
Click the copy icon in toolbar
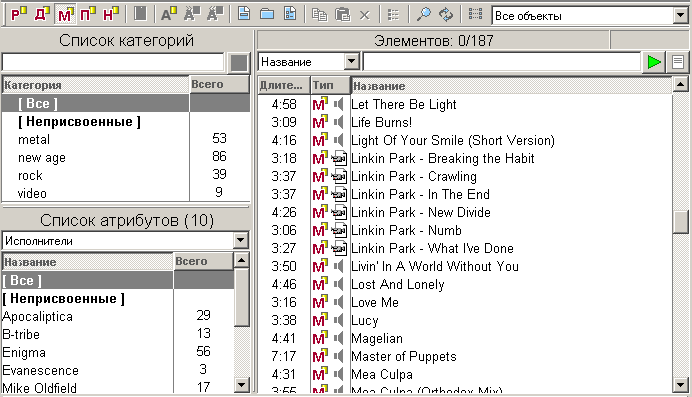[320, 15]
